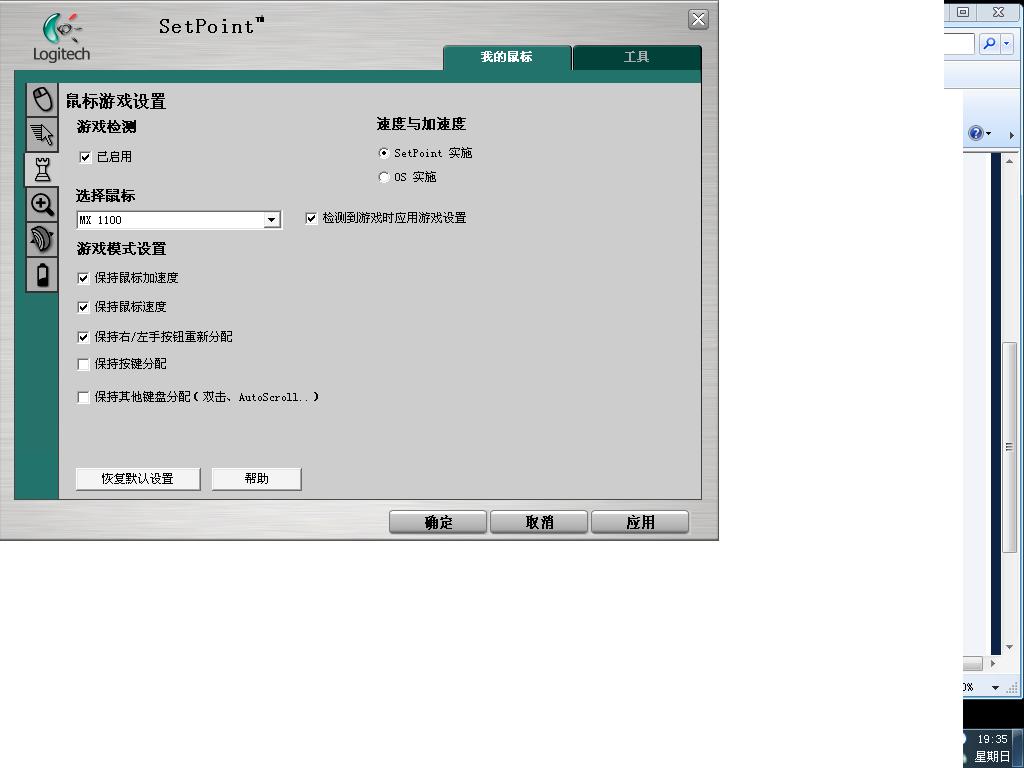
Task: 点击 恢复默认设置 按钮
Action: point(137,478)
